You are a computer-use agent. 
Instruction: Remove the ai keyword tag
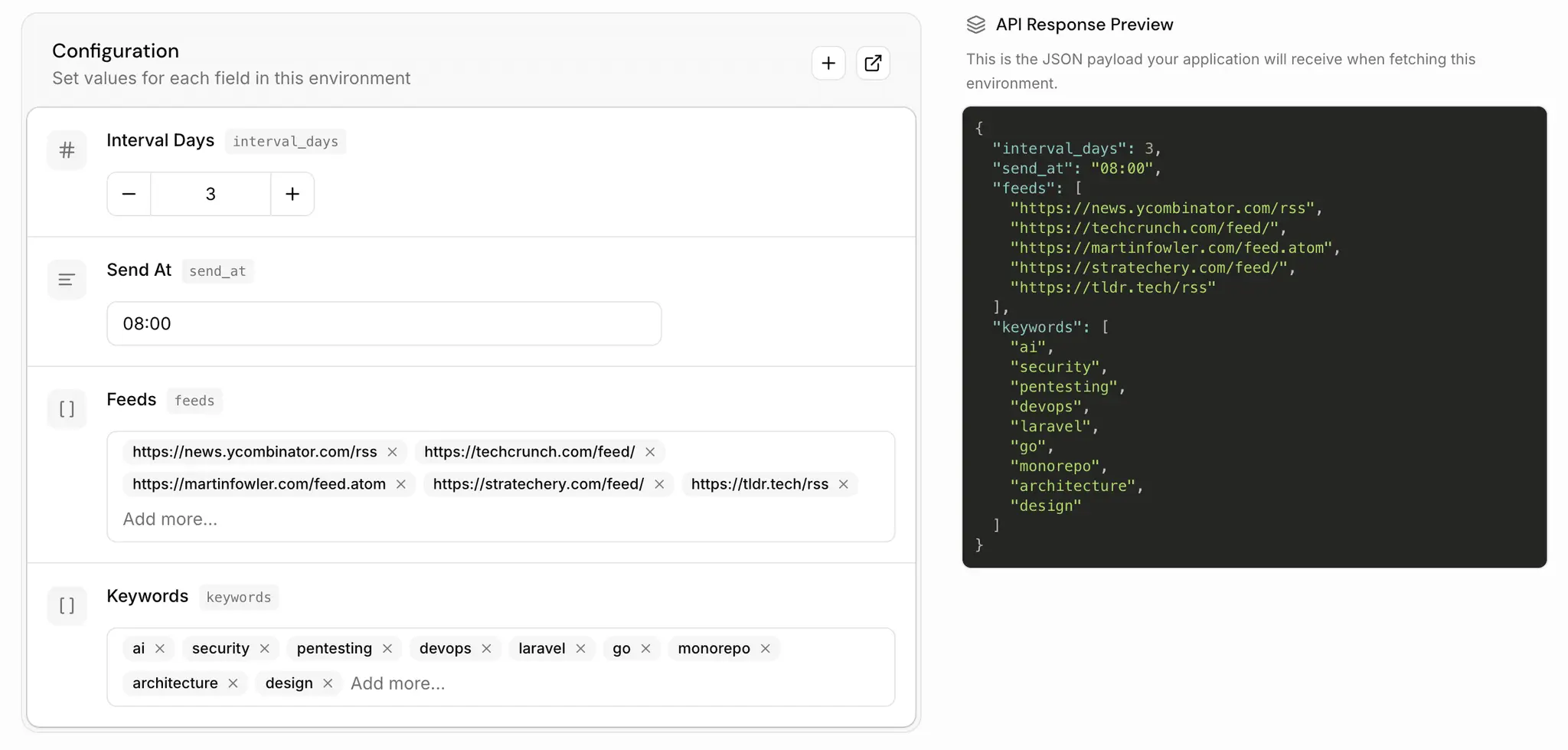pyautogui.click(x=159, y=648)
